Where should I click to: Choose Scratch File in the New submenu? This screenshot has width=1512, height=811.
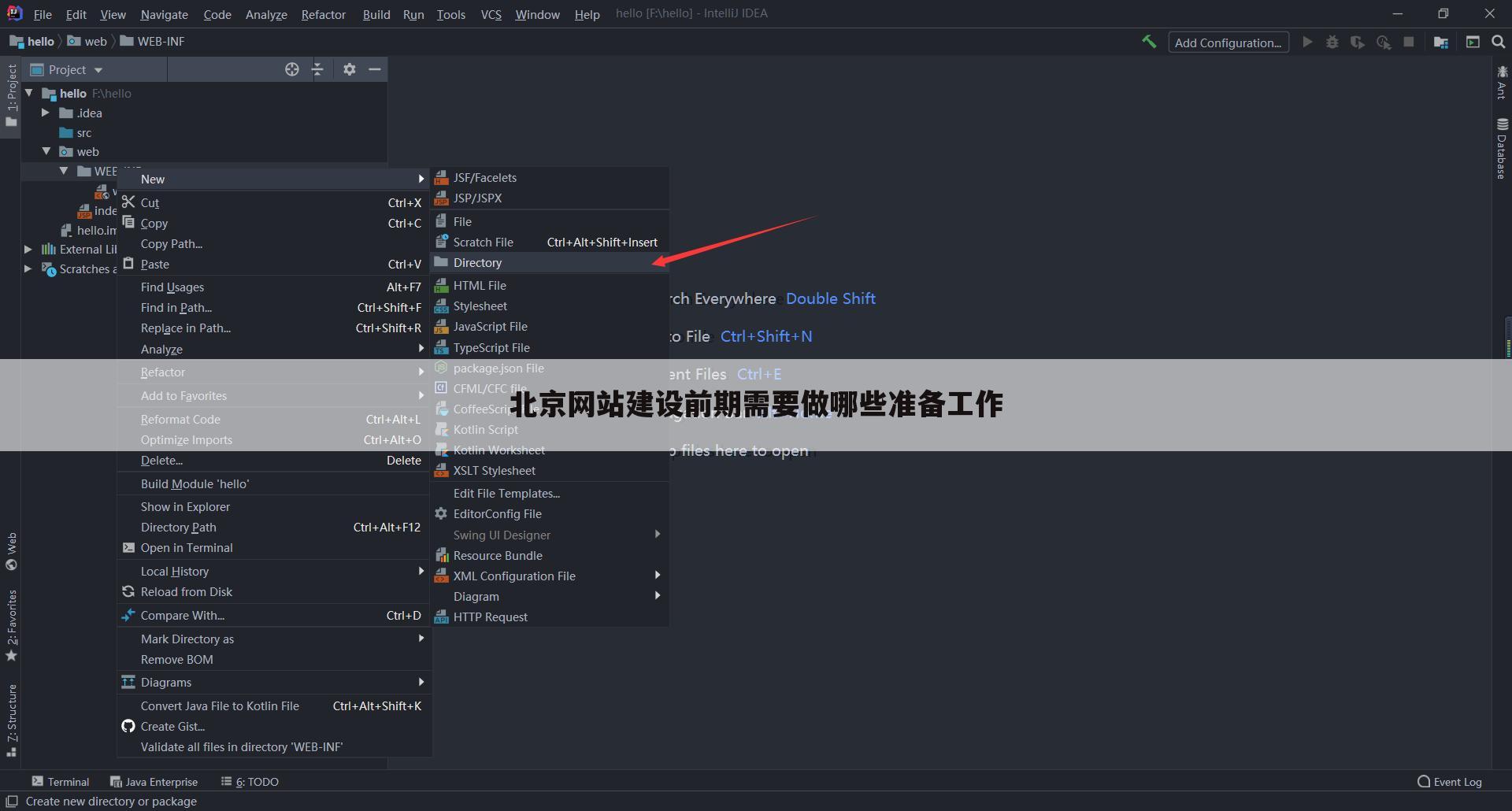[550, 243]
